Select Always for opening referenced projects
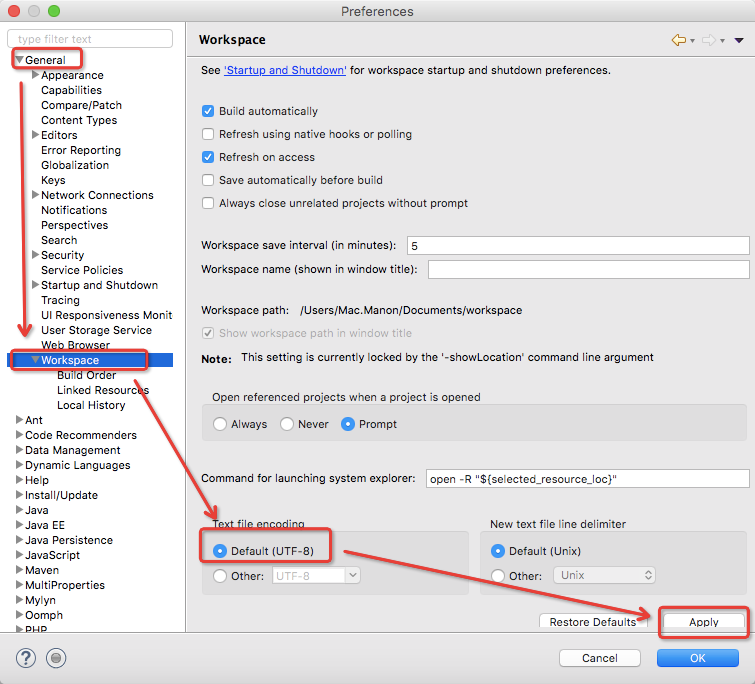This screenshot has width=755, height=684. tap(220, 424)
